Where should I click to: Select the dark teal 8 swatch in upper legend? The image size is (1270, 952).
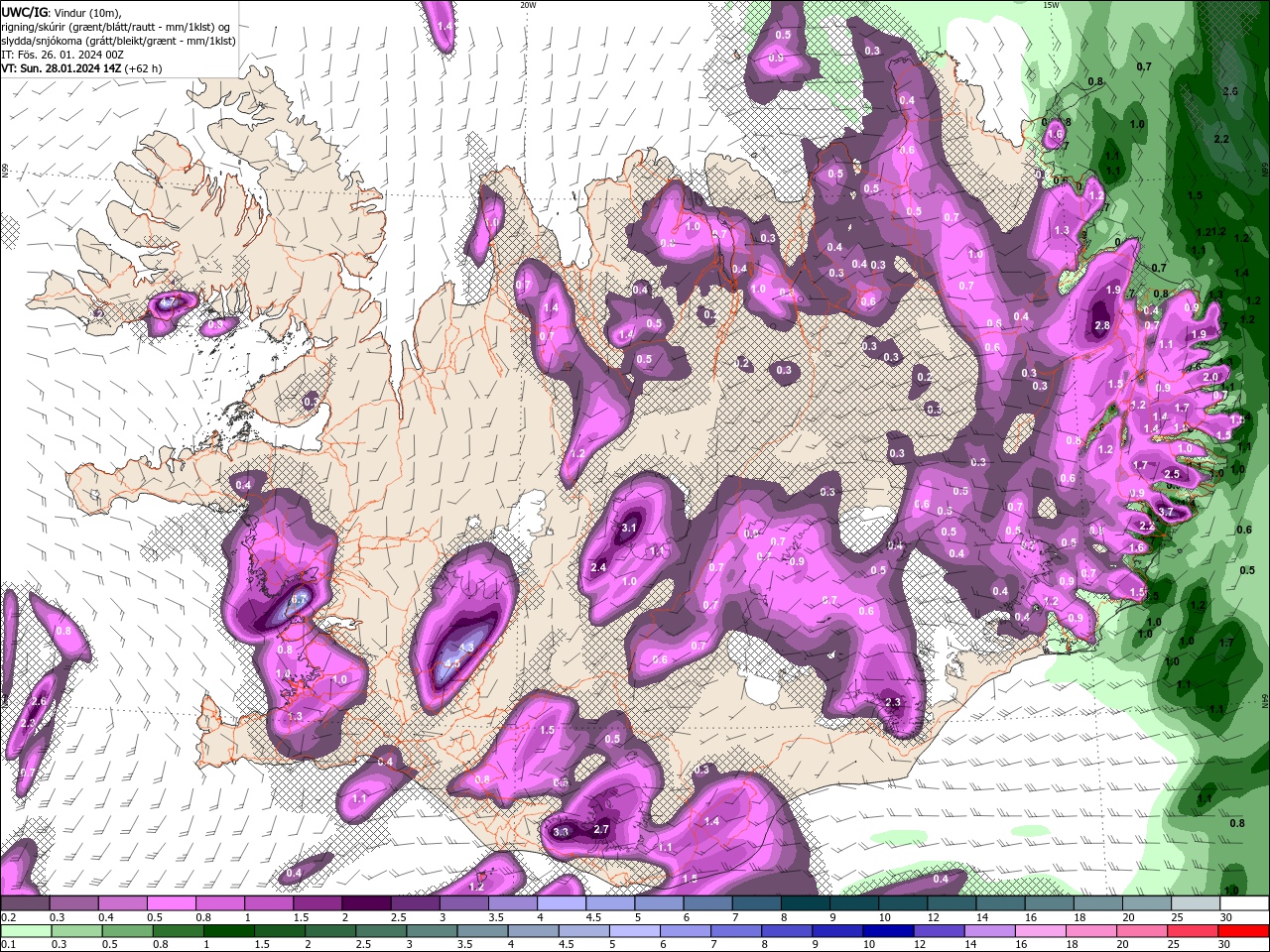804,903
